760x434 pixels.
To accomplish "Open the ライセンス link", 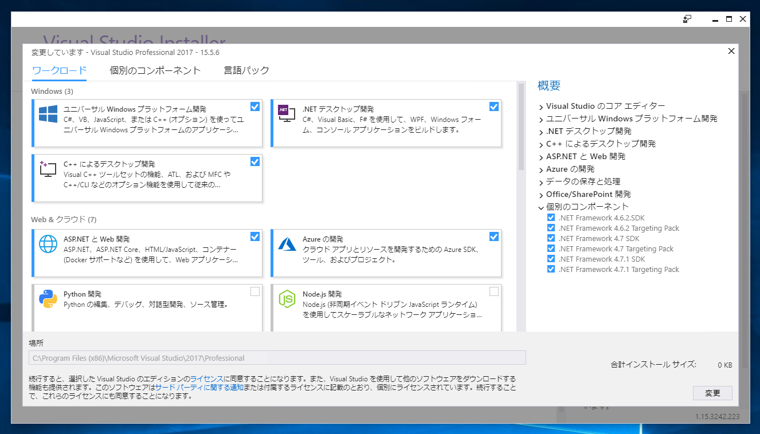I will click(x=206, y=379).
